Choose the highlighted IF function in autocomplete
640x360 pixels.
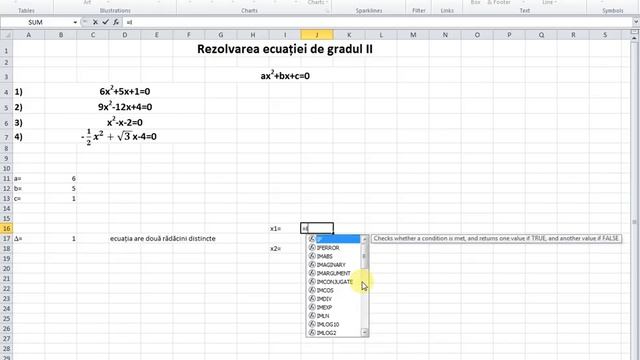[334, 239]
